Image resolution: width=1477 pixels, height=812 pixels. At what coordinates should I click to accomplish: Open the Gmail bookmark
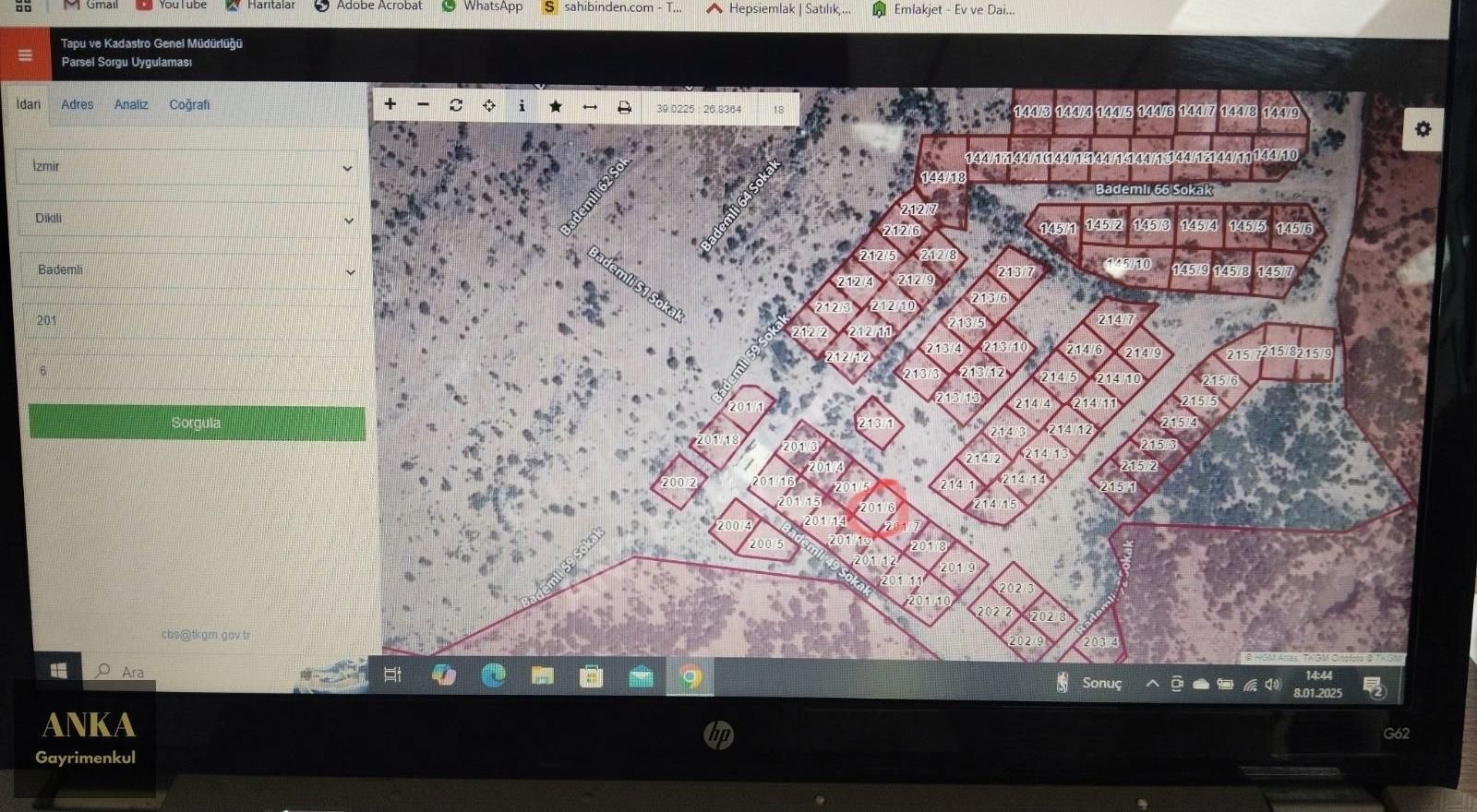(x=90, y=6)
